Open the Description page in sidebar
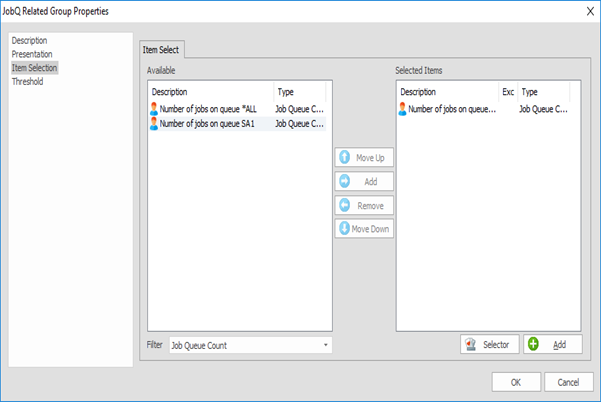 (29, 41)
